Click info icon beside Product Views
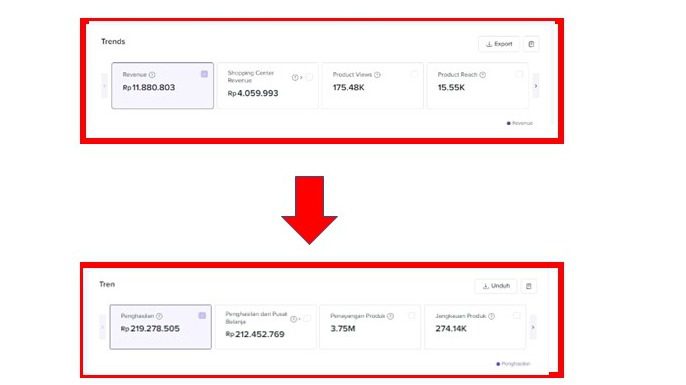Screen dimensions: 686x385 (x=377, y=75)
